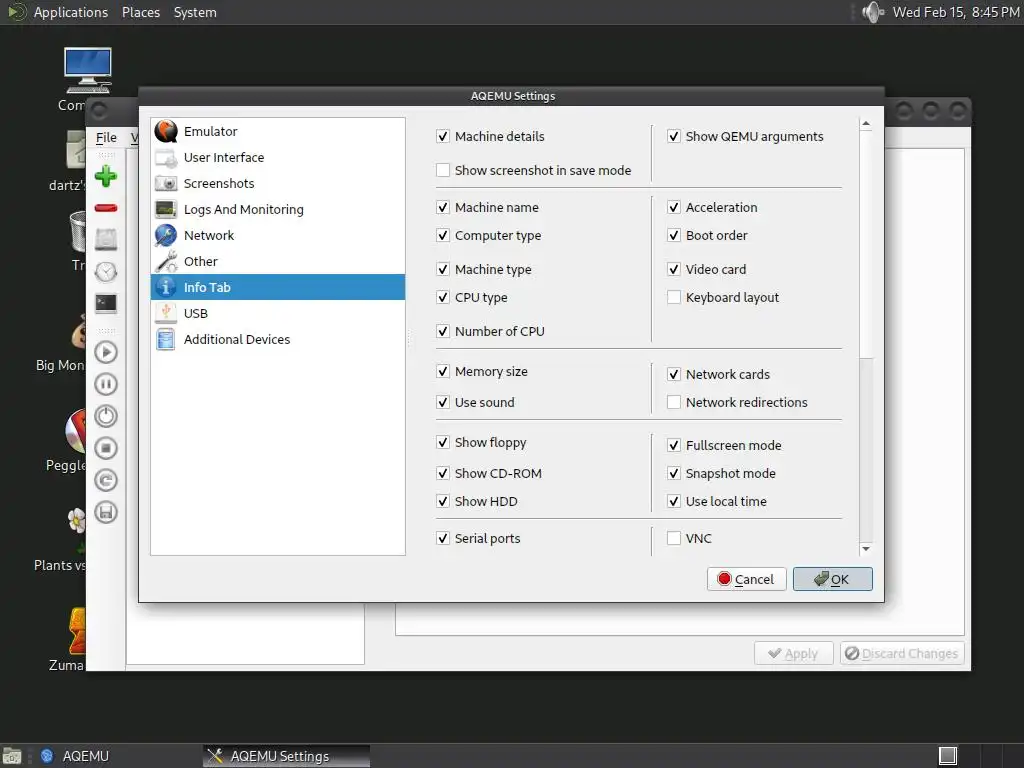The height and width of the screenshot is (768, 1024).
Task: Toggle the Video card checkbox
Action: click(674, 270)
